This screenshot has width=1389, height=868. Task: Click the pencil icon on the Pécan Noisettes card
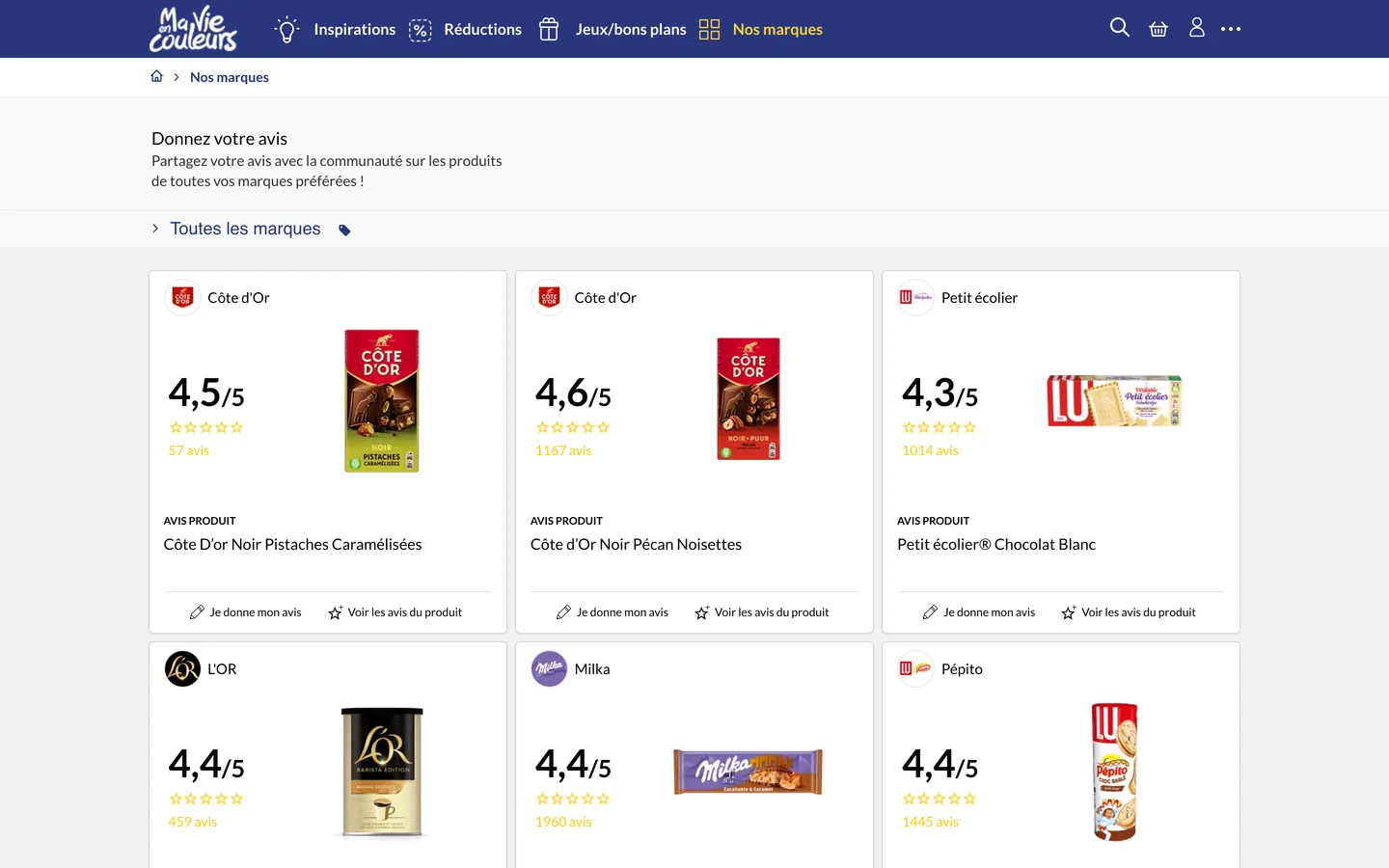tap(563, 612)
